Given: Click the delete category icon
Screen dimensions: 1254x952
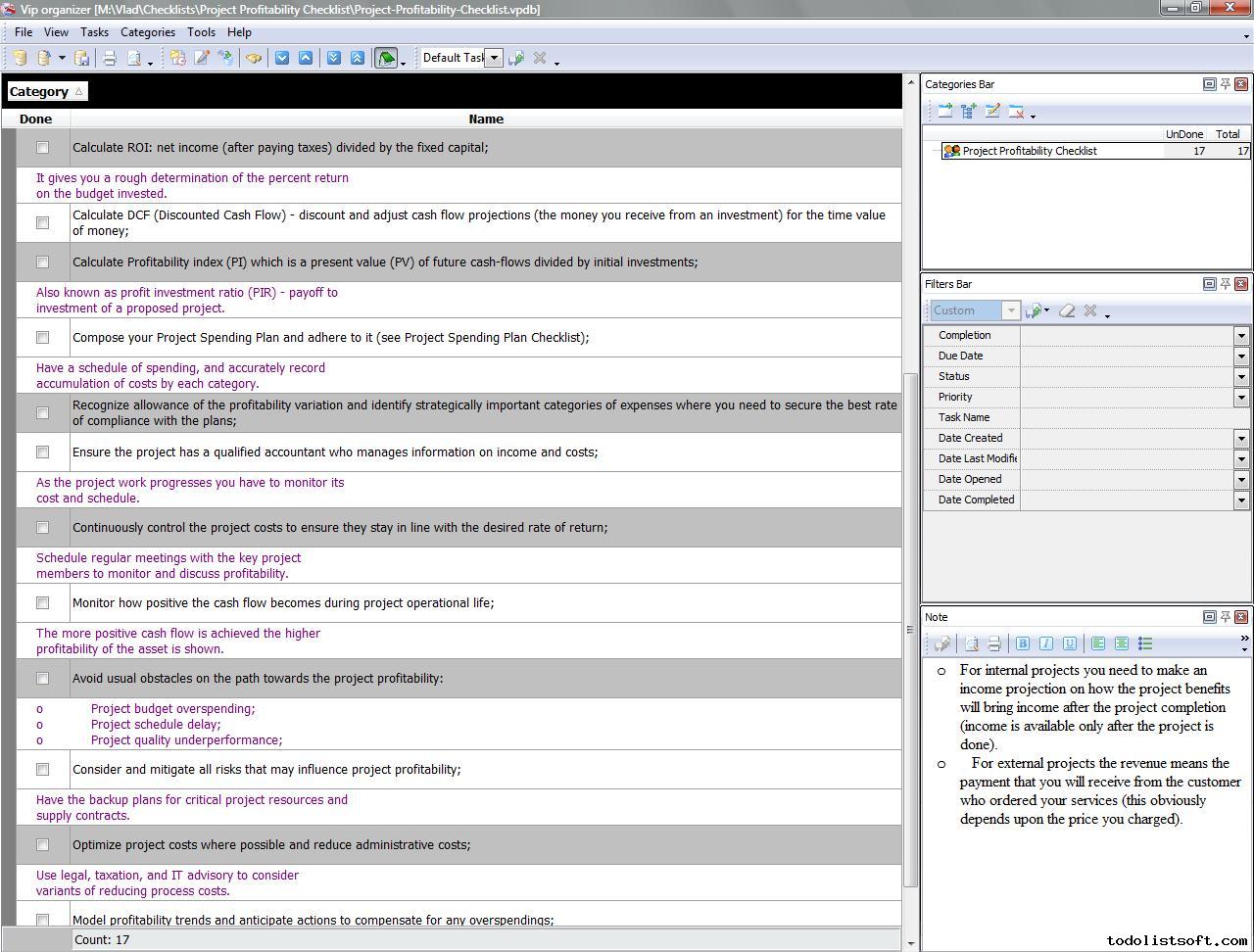Looking at the screenshot, I should [x=1016, y=112].
